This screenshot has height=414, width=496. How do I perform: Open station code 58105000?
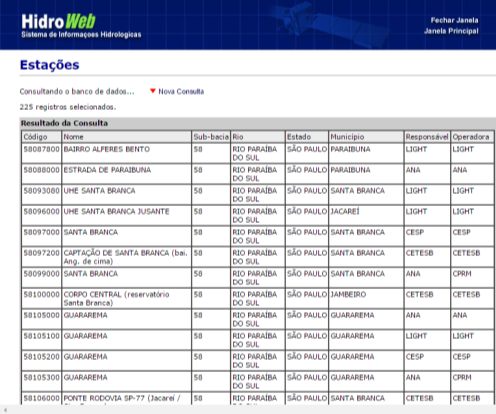[x=41, y=315]
